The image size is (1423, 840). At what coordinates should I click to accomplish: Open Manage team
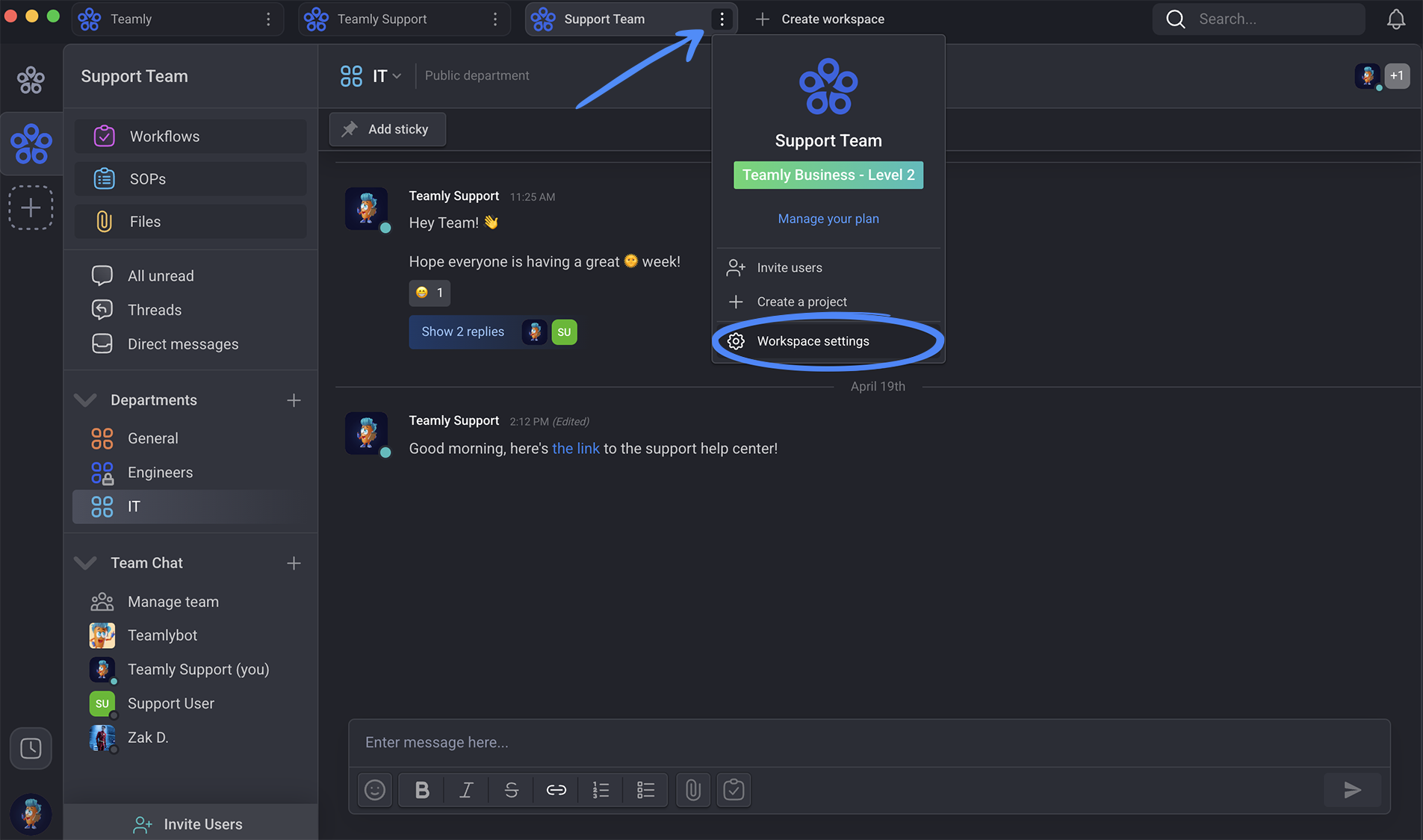[190, 602]
